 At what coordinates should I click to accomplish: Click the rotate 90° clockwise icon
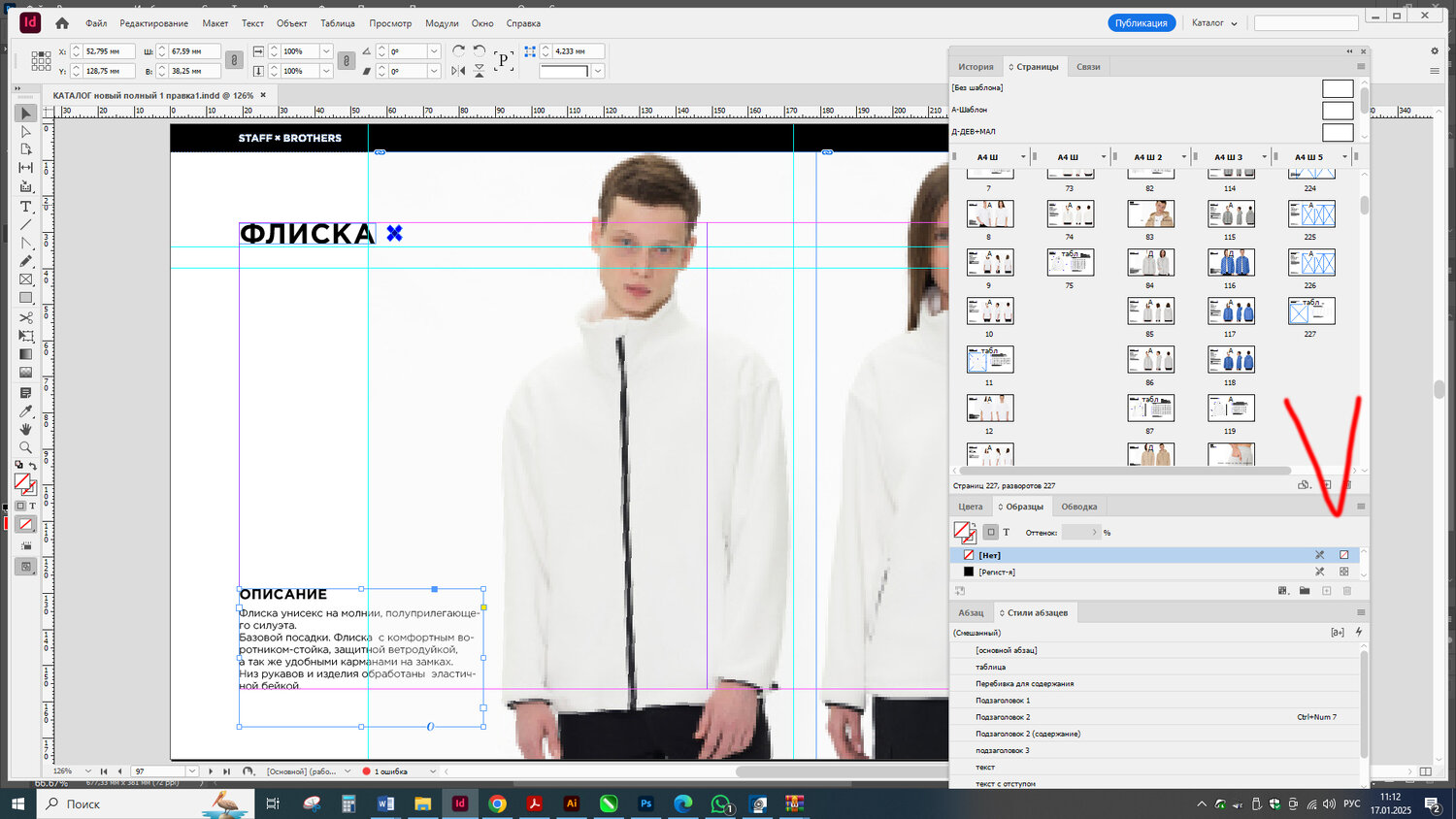point(459,50)
